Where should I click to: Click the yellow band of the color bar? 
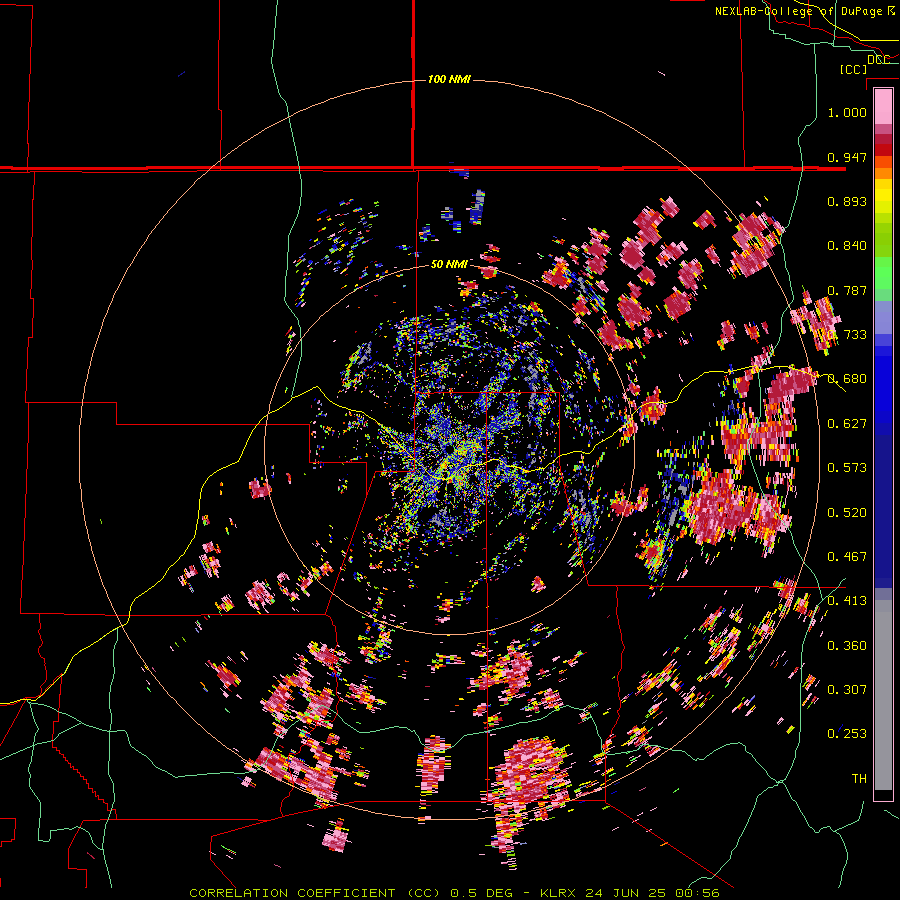tap(883, 197)
